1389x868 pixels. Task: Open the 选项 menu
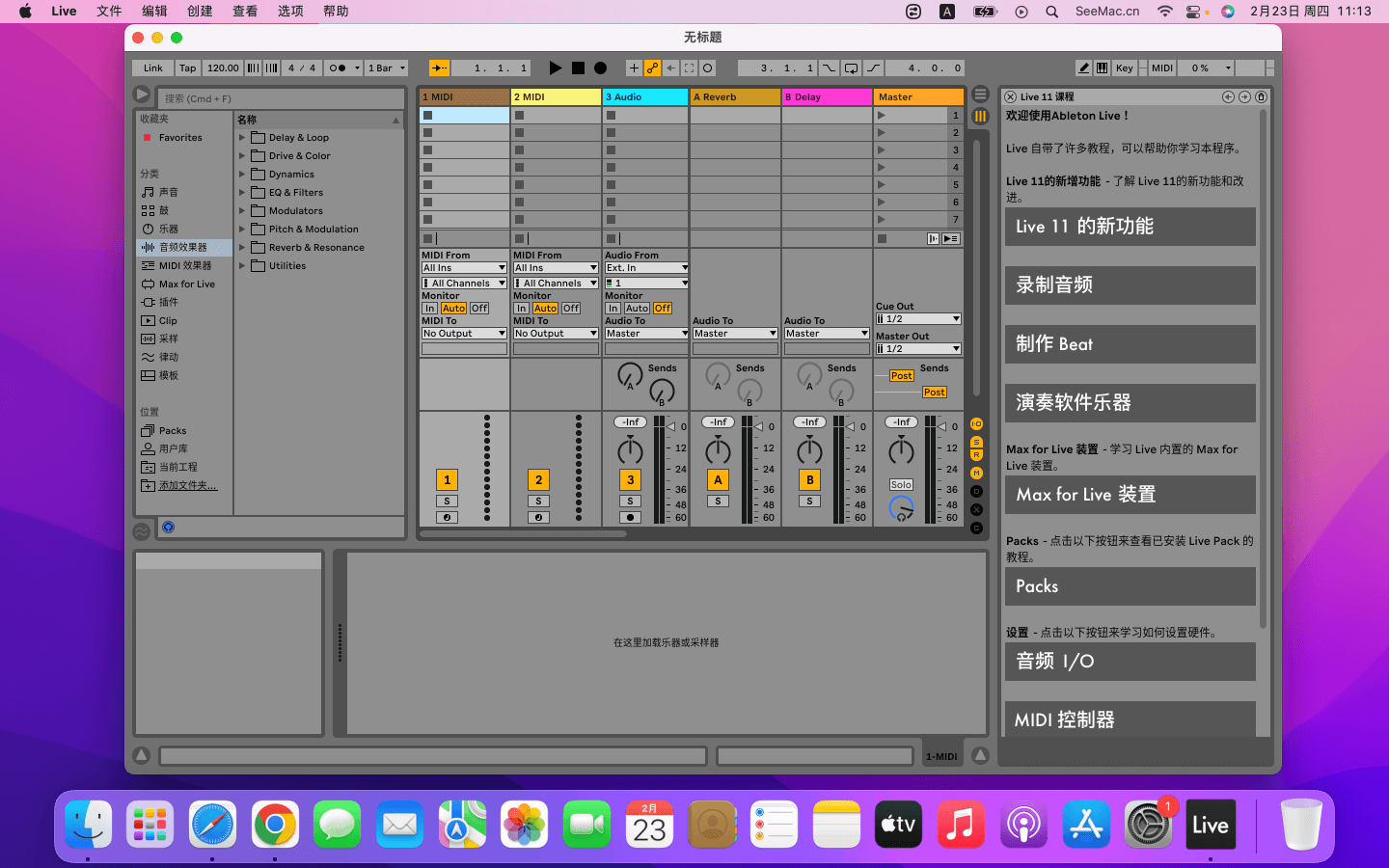pyautogui.click(x=290, y=12)
